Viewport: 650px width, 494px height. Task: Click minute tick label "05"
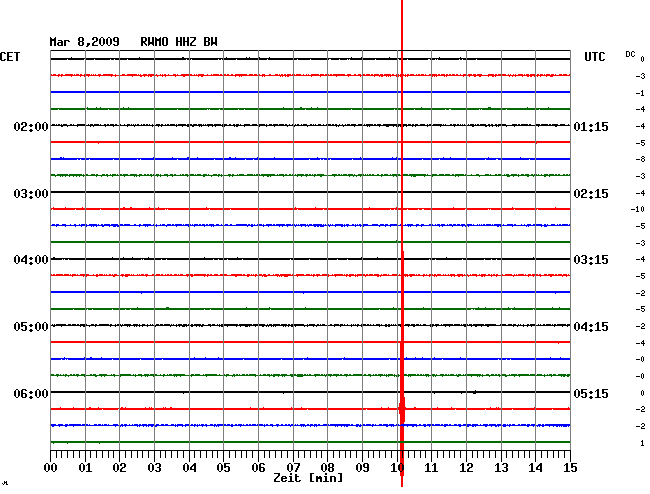coord(223,467)
